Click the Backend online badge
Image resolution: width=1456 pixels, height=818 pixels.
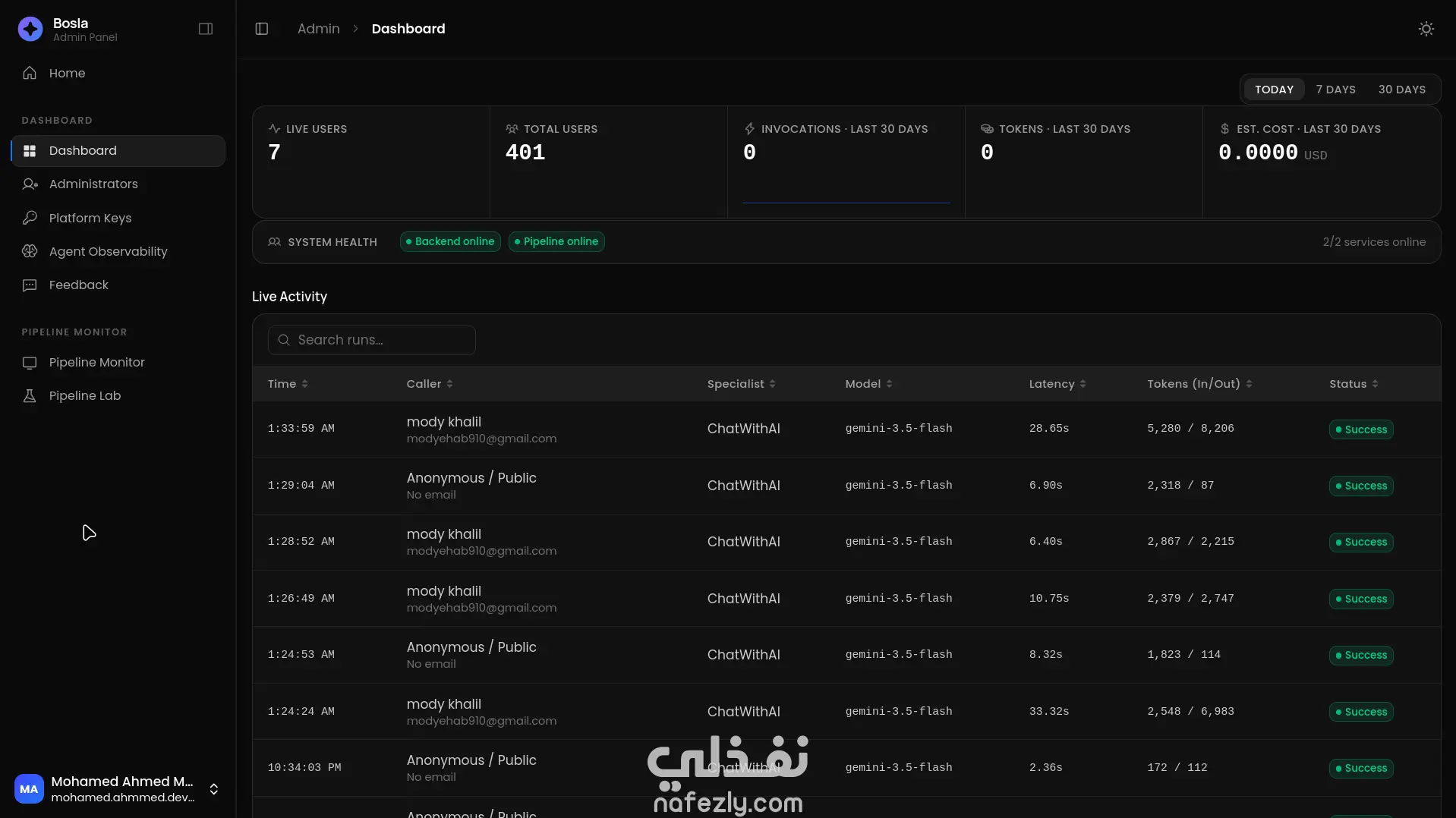(x=450, y=241)
